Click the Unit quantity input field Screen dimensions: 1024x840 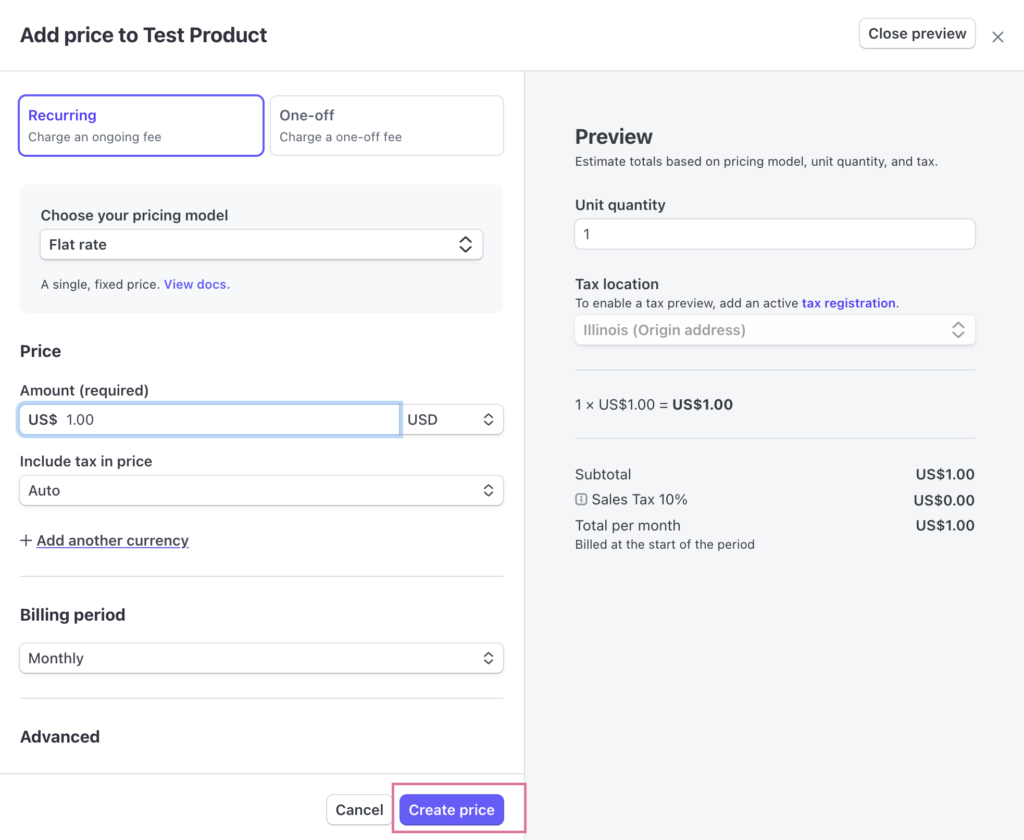pos(775,234)
